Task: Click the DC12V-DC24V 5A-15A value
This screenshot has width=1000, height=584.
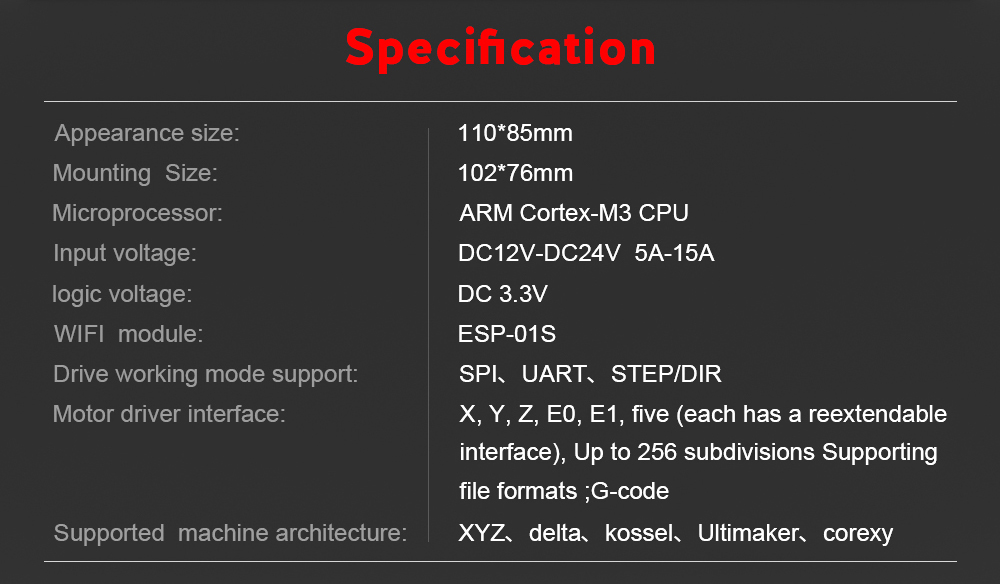Action: 586,253
